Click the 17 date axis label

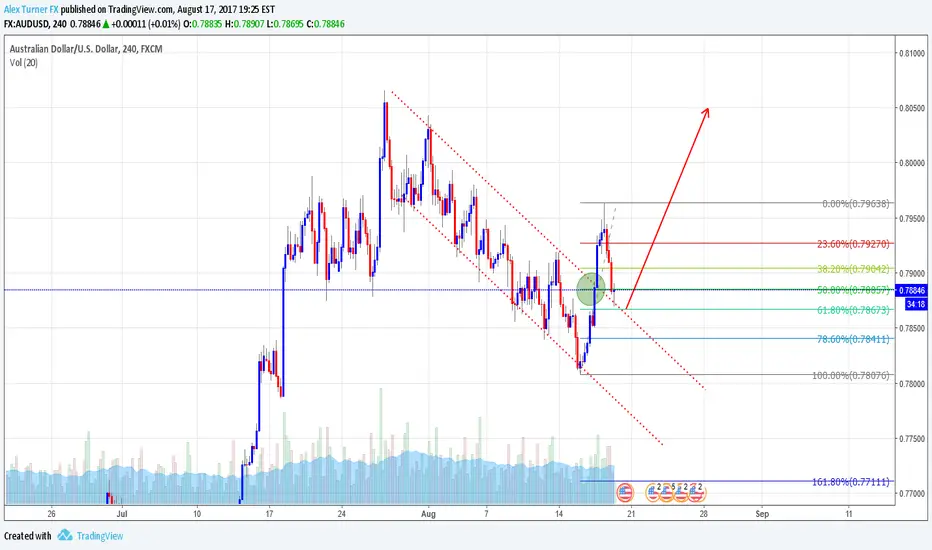pos(269,514)
